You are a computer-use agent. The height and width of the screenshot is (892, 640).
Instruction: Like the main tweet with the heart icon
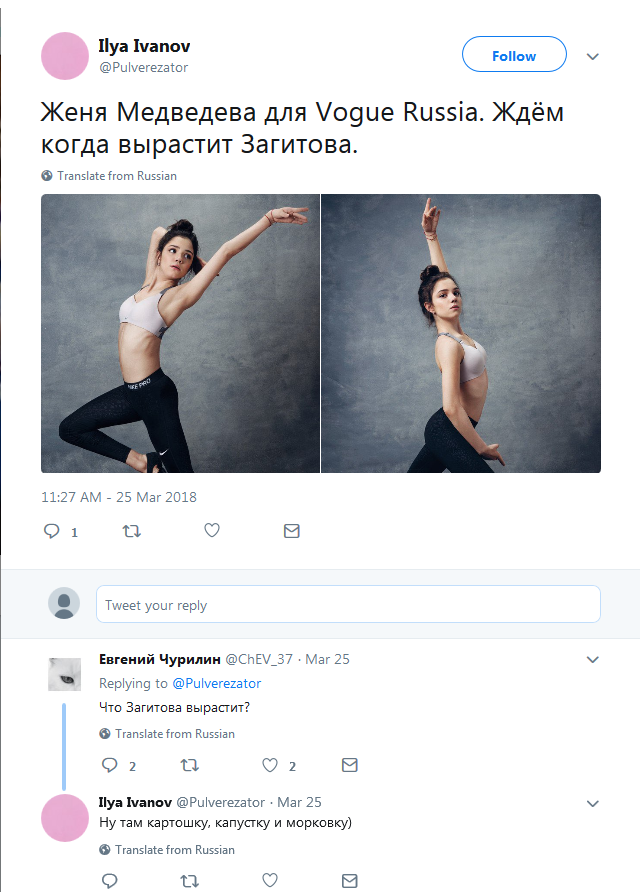(212, 530)
